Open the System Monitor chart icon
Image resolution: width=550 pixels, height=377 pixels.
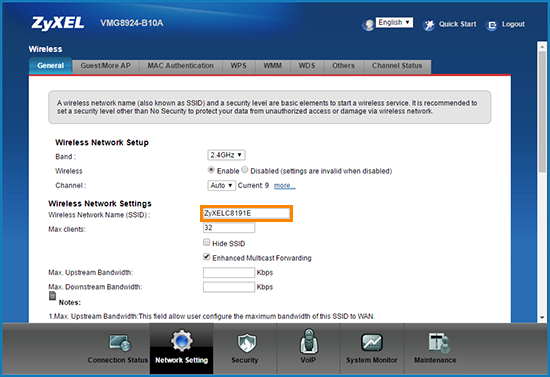pyautogui.click(x=372, y=342)
